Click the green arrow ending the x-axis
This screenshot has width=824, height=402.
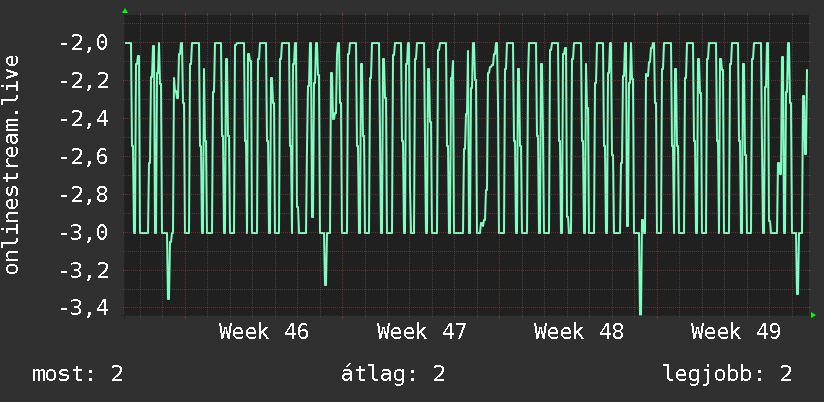813,315
